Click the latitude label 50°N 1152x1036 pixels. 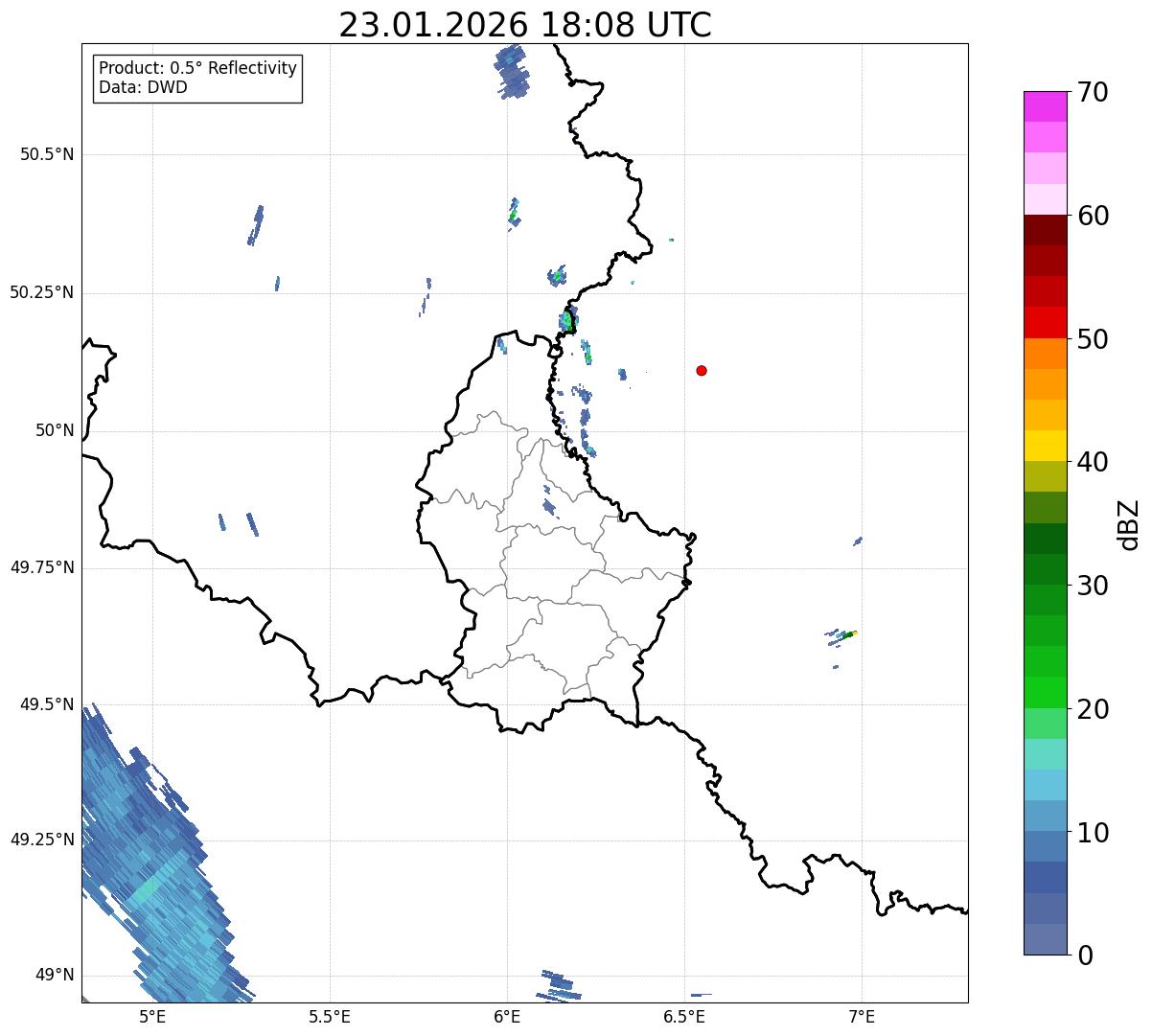coord(55,430)
